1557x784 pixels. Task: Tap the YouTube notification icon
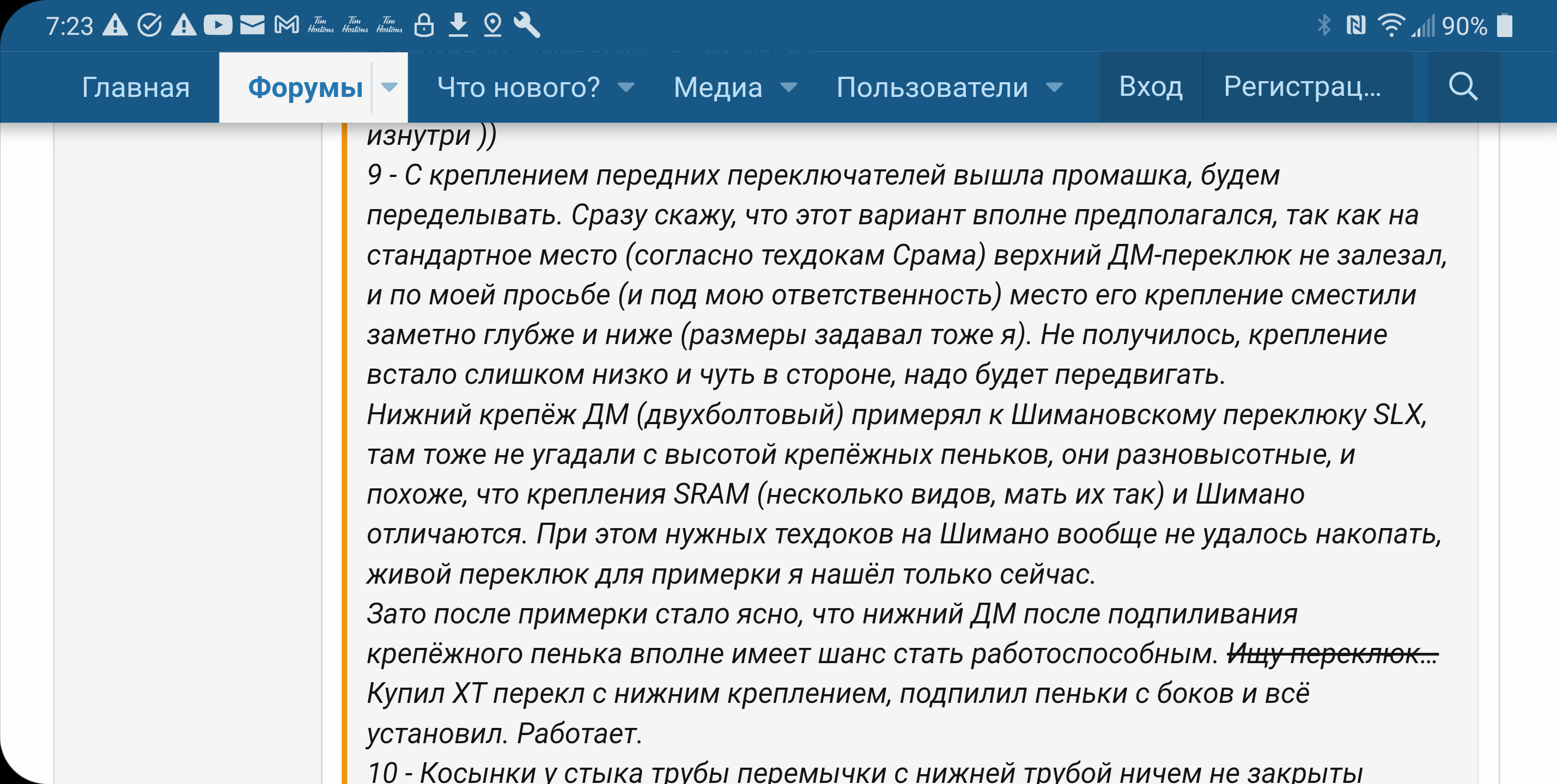coord(217,26)
